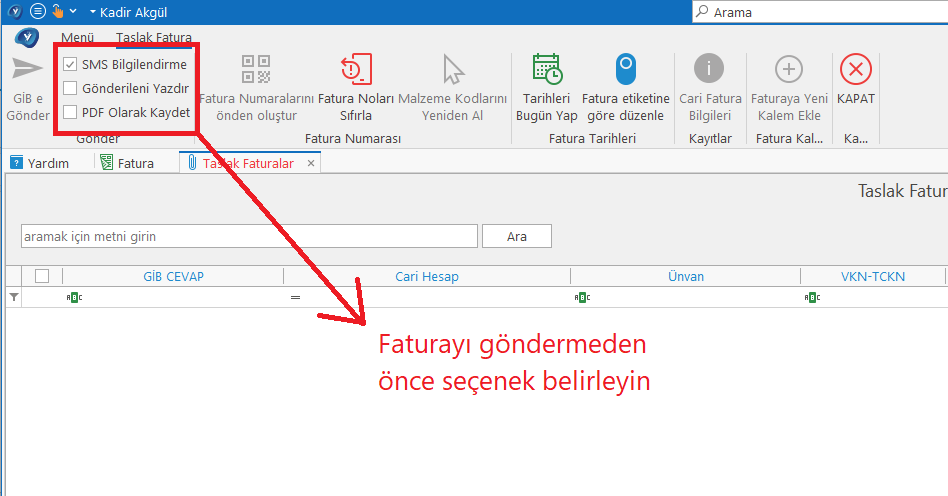Viewport: 948px width, 496px height.
Task: Click Fatura Numaralarını önden oluştur QR icon
Action: coord(256,69)
